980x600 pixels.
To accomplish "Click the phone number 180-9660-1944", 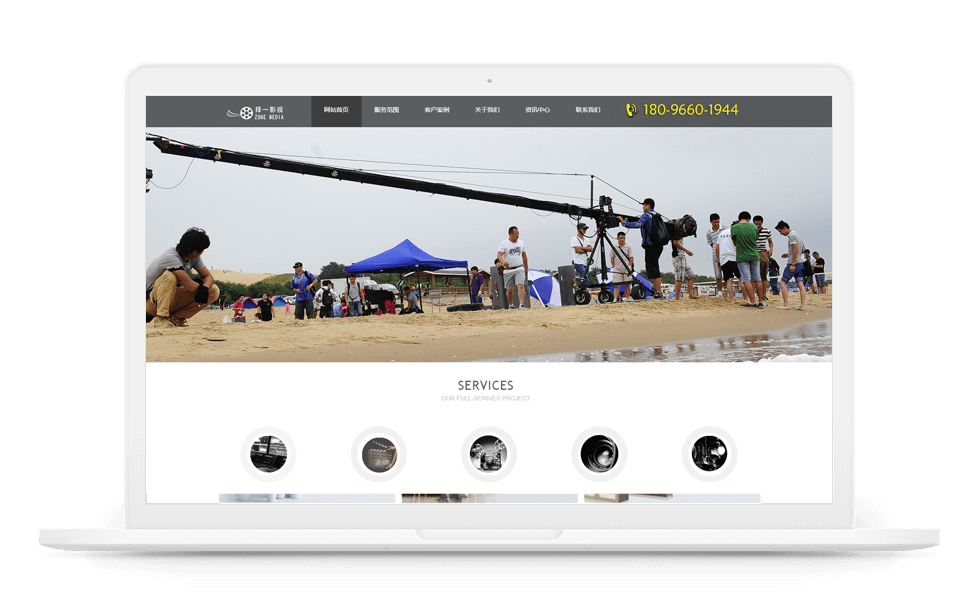I will tap(690, 110).
